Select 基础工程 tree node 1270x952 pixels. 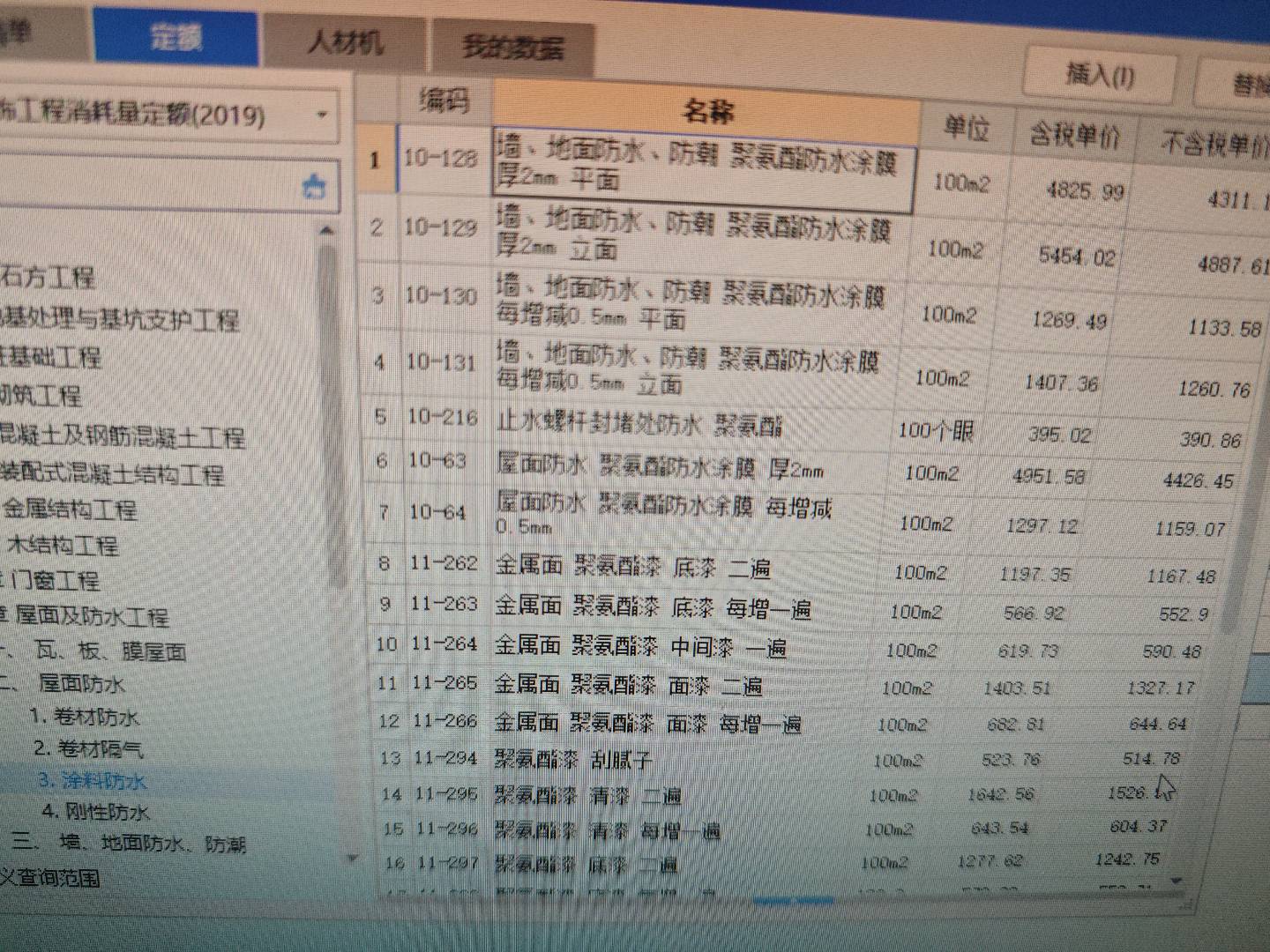(x=50, y=357)
